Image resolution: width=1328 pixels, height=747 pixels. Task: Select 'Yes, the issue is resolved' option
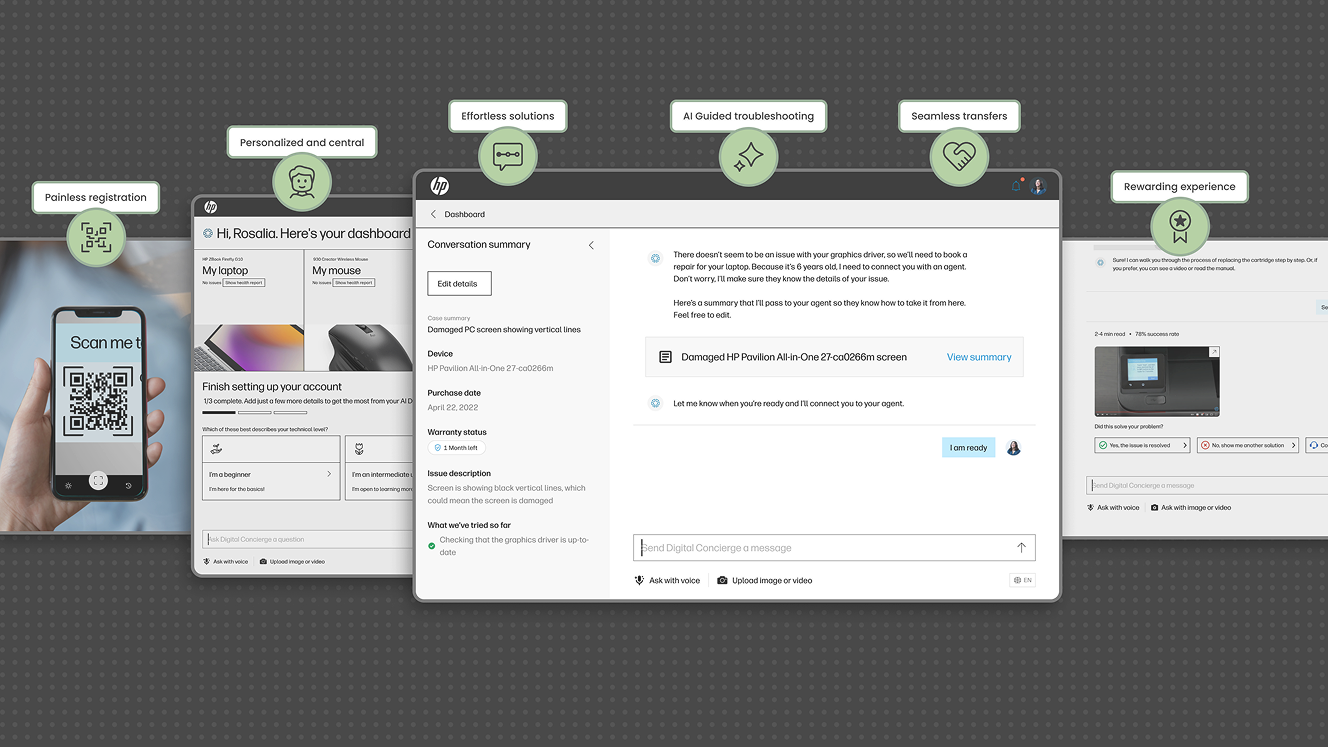pyautogui.click(x=1142, y=445)
